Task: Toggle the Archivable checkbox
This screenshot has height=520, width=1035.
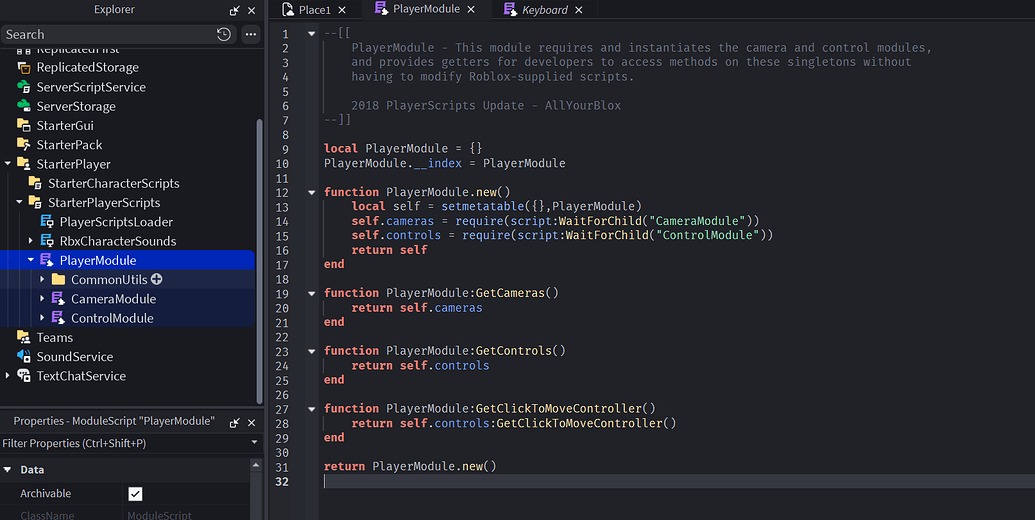Action: 135,494
